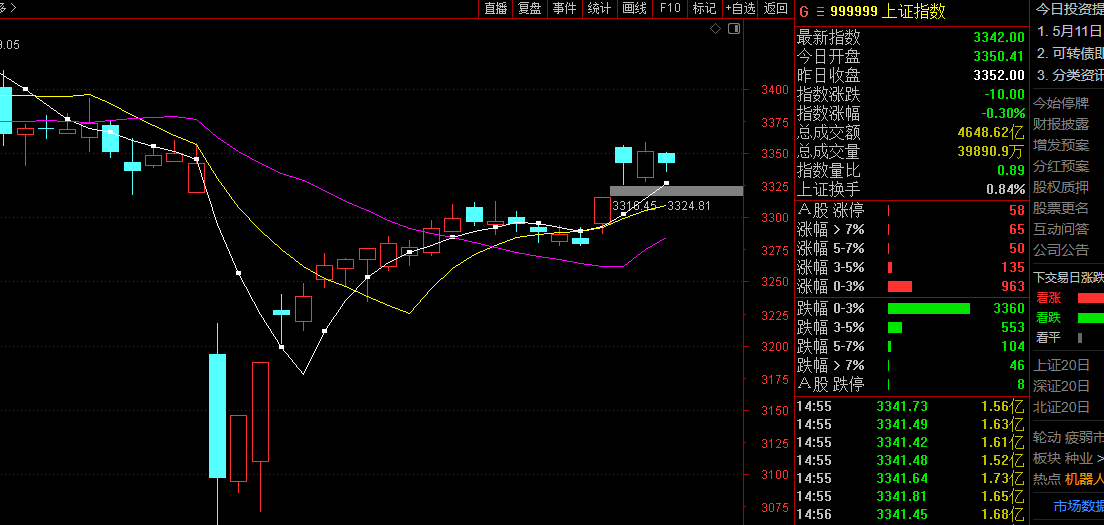Viewport: 1104px width, 525px height.
Task: Click the 深证20日 entry
Action: (x=1061, y=386)
